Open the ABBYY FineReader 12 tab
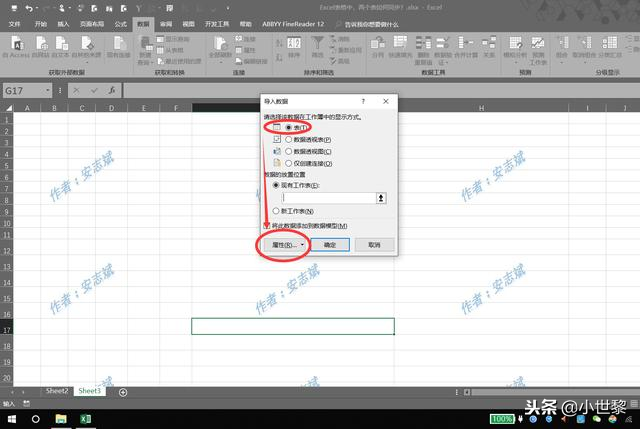The image size is (640, 429). pos(293,24)
